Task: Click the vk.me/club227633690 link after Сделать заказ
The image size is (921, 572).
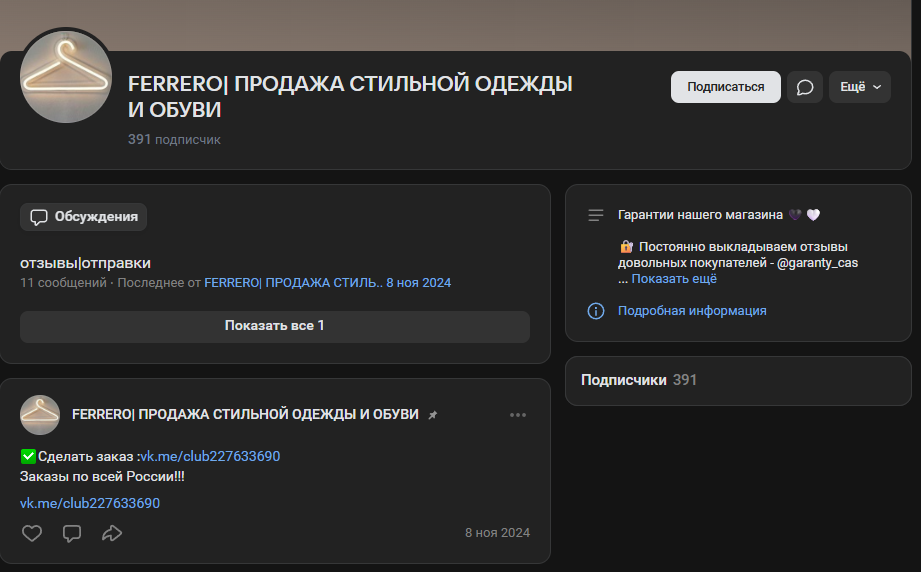Action: click(x=210, y=456)
